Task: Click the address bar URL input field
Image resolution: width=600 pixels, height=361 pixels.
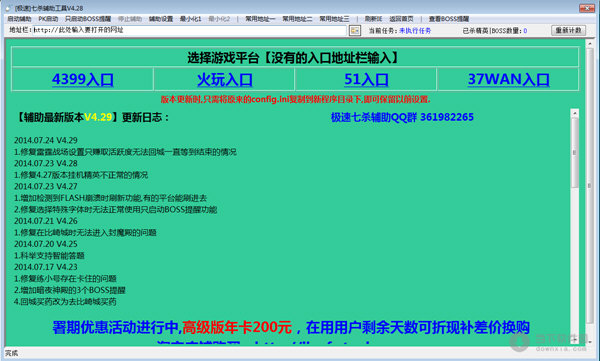Action: click(189, 30)
